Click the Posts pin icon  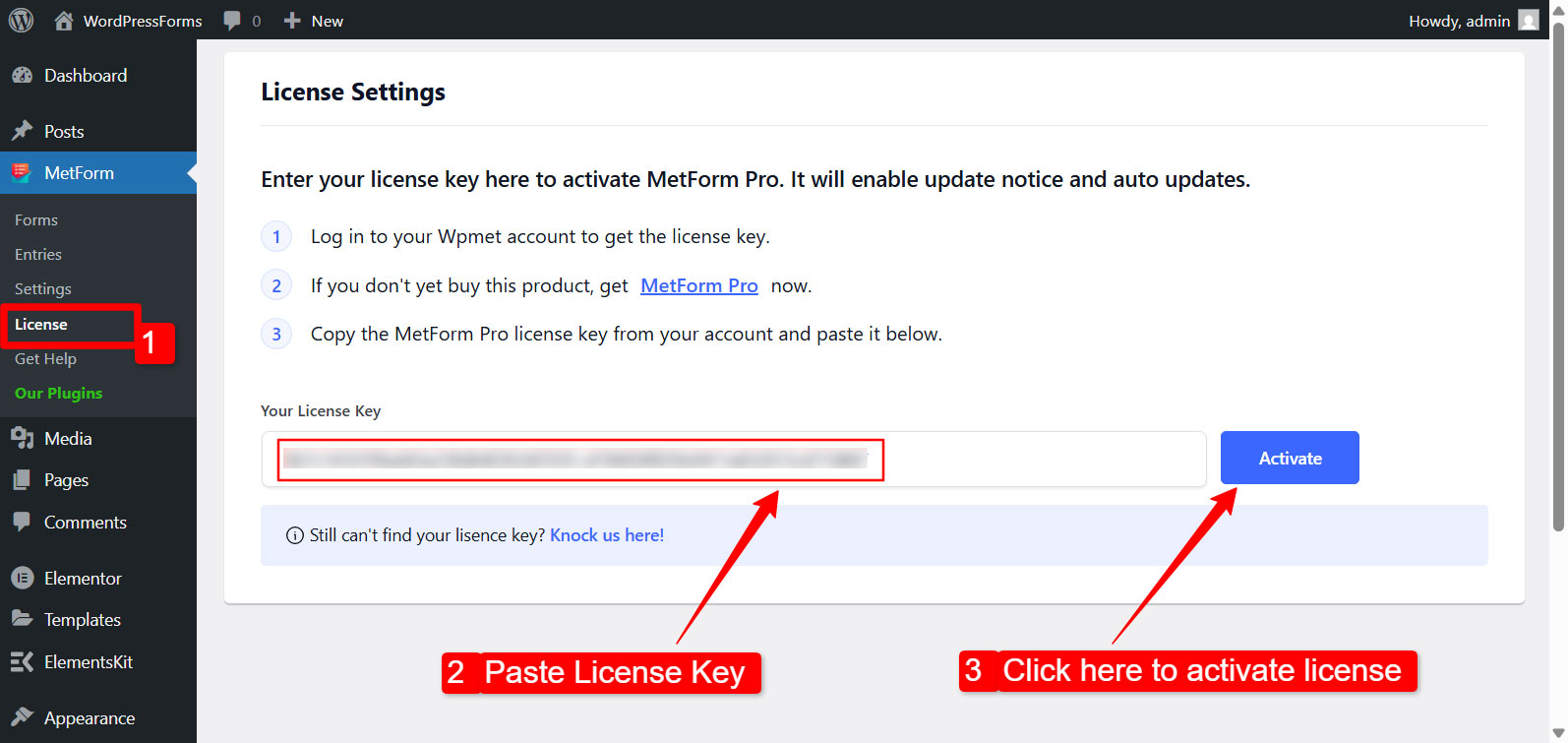[22, 131]
